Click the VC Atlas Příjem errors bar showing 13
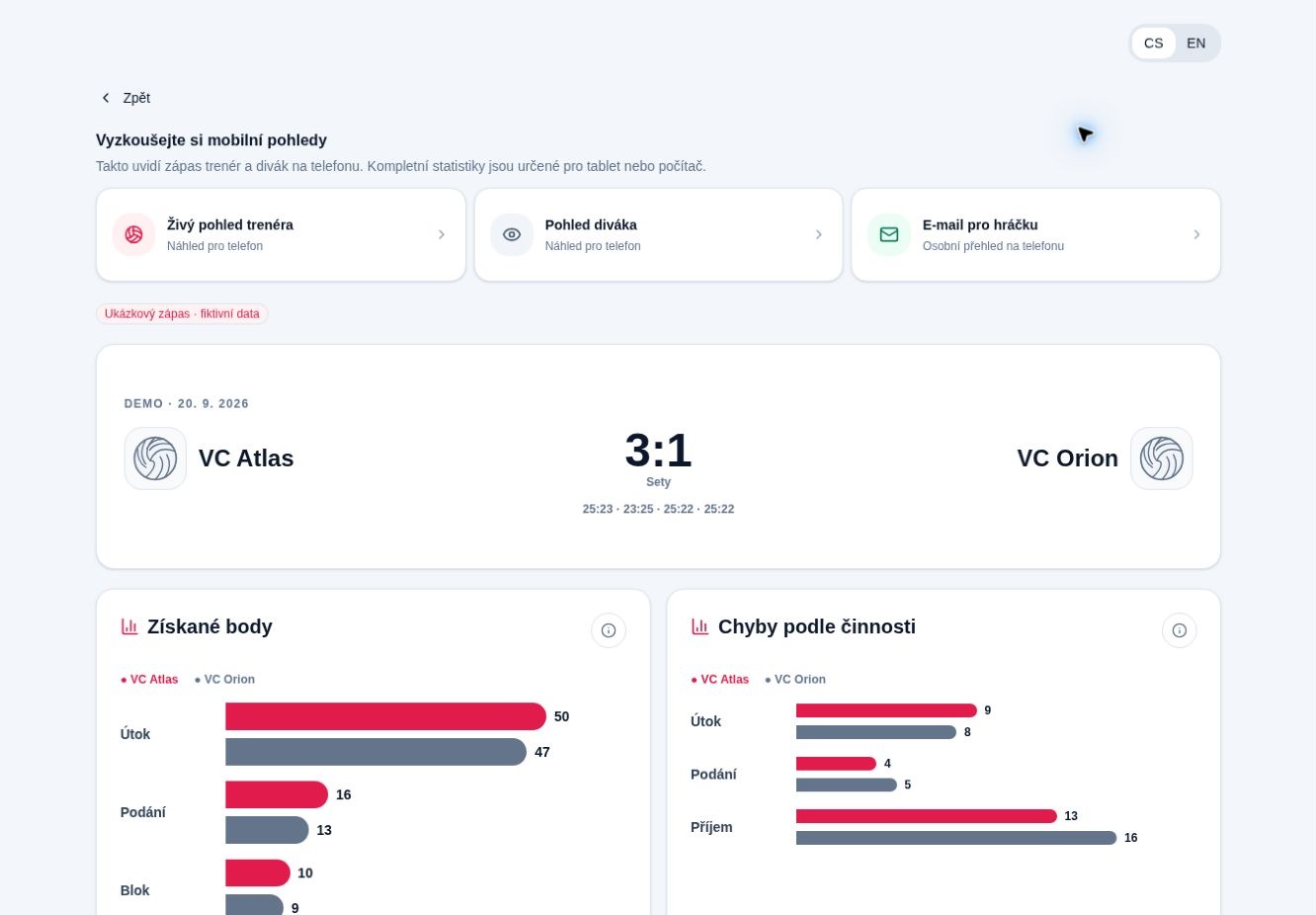Viewport: 1316px width, 915px height. pos(927,816)
